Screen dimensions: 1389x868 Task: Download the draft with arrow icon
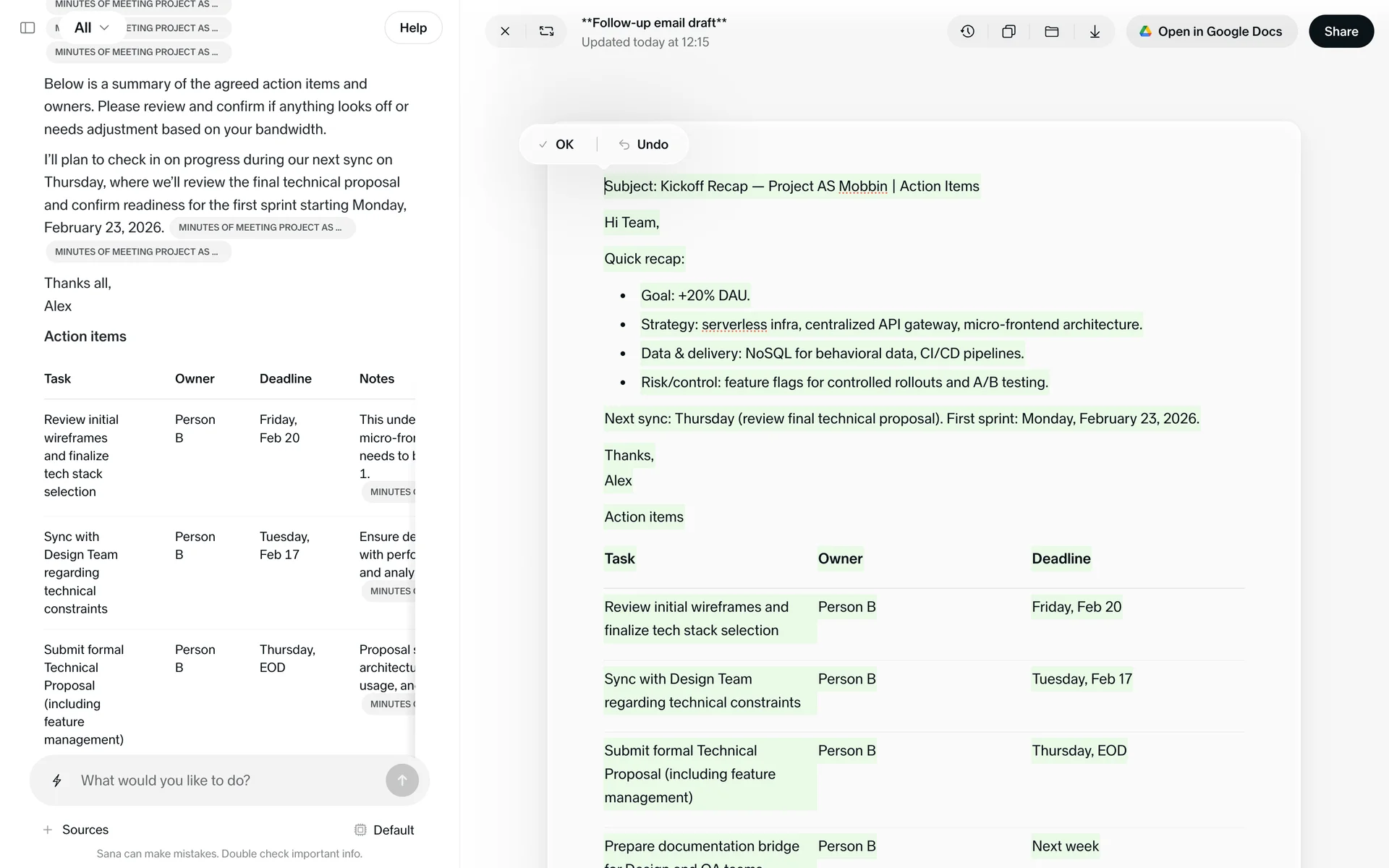1095,31
